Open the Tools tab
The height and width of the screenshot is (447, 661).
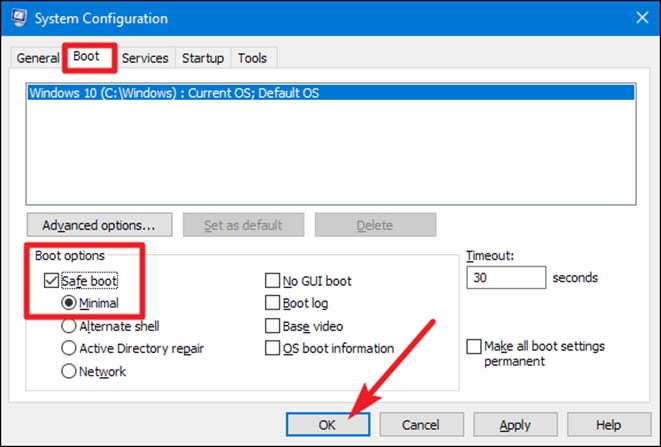[x=253, y=58]
